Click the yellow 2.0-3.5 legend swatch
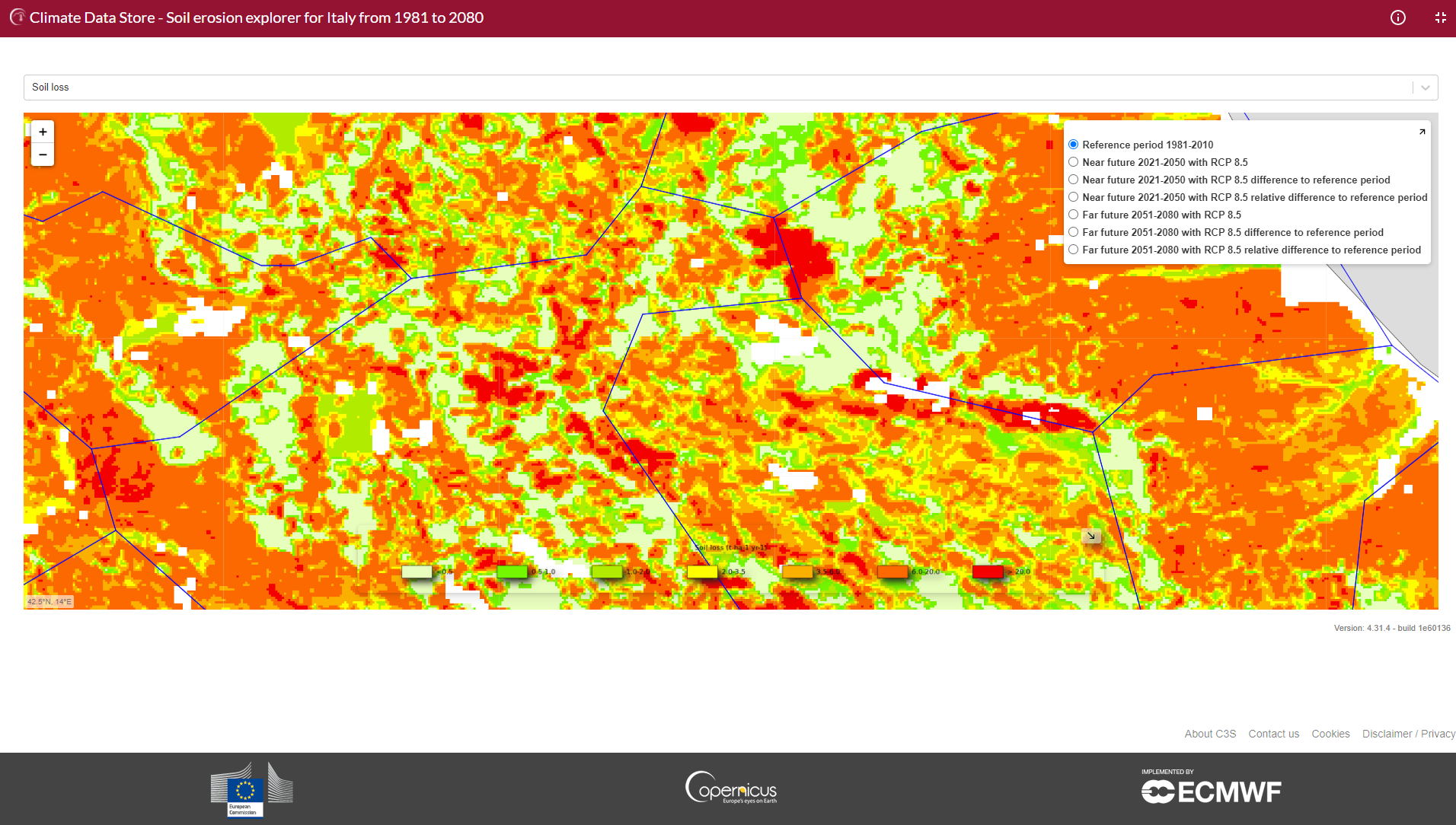1456x825 pixels. [x=702, y=572]
